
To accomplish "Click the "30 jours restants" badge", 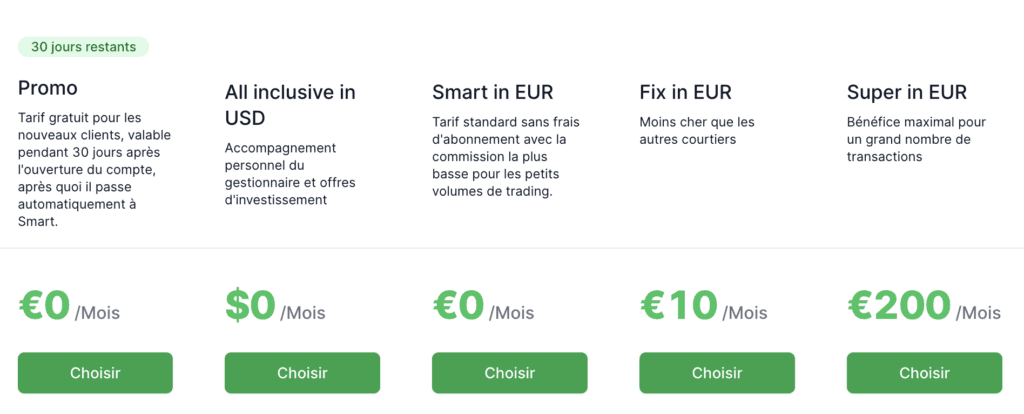I will coord(83,47).
